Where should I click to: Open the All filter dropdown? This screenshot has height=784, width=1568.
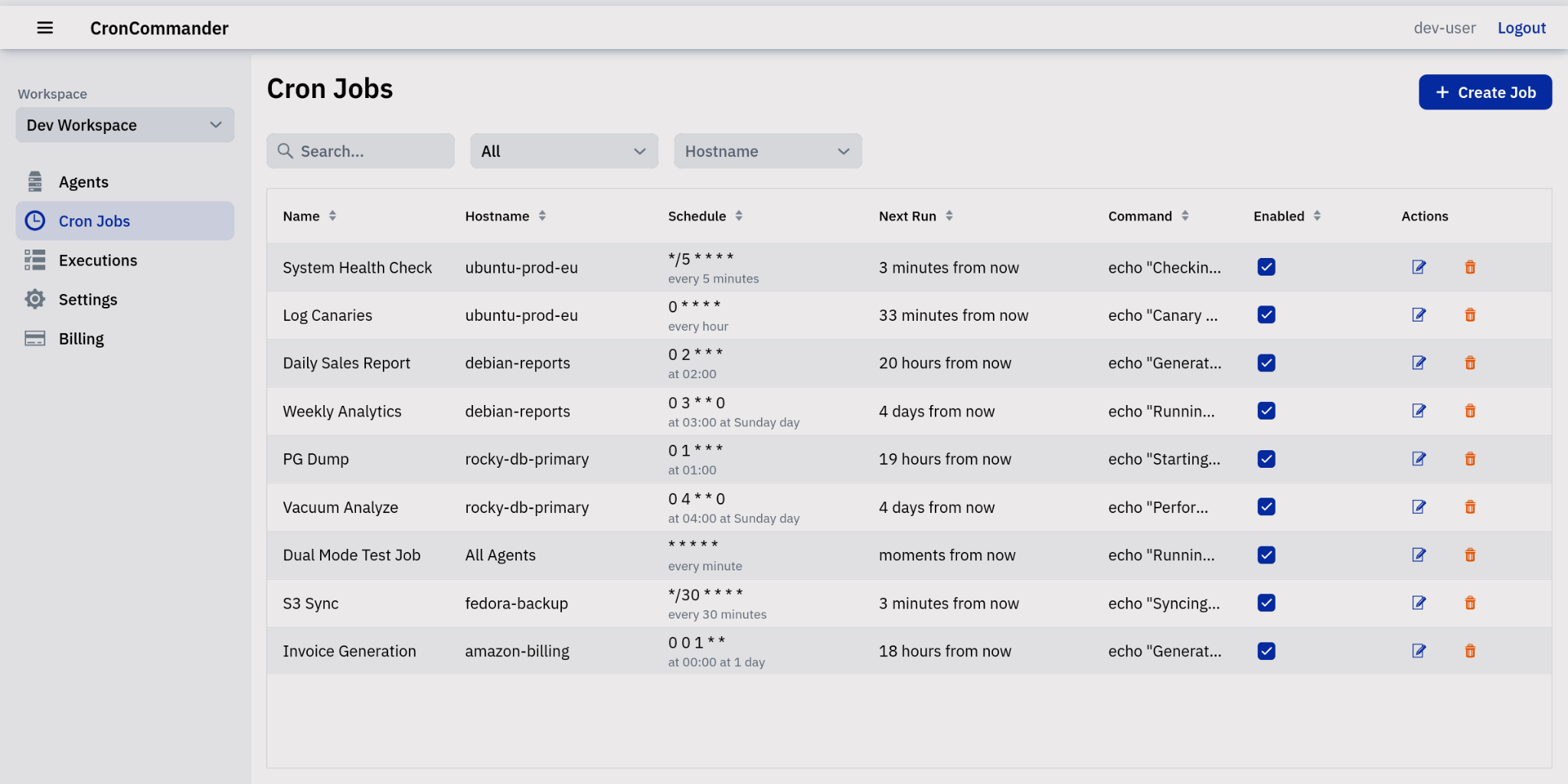[563, 151]
